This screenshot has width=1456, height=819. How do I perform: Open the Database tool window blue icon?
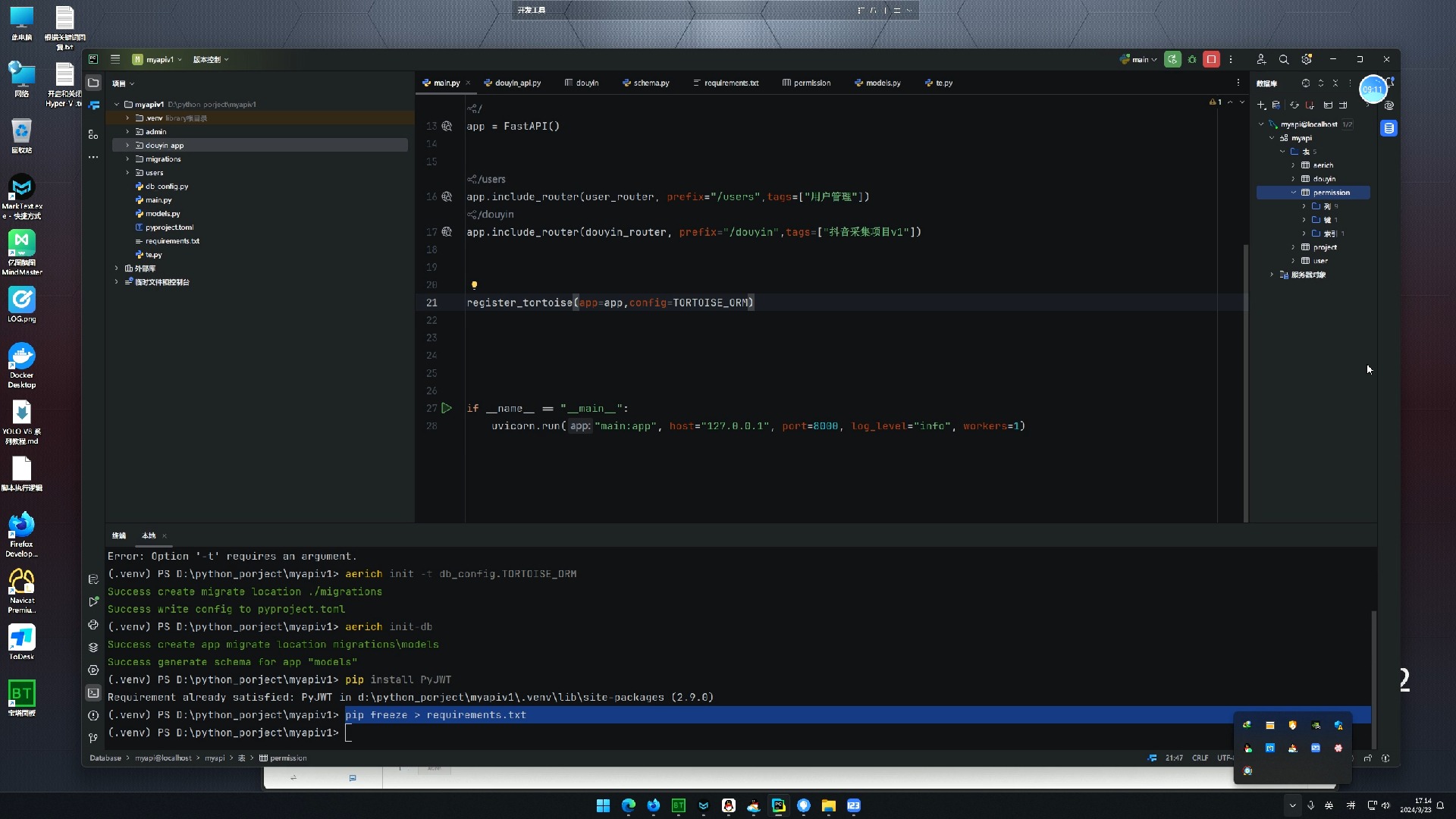tap(1389, 128)
